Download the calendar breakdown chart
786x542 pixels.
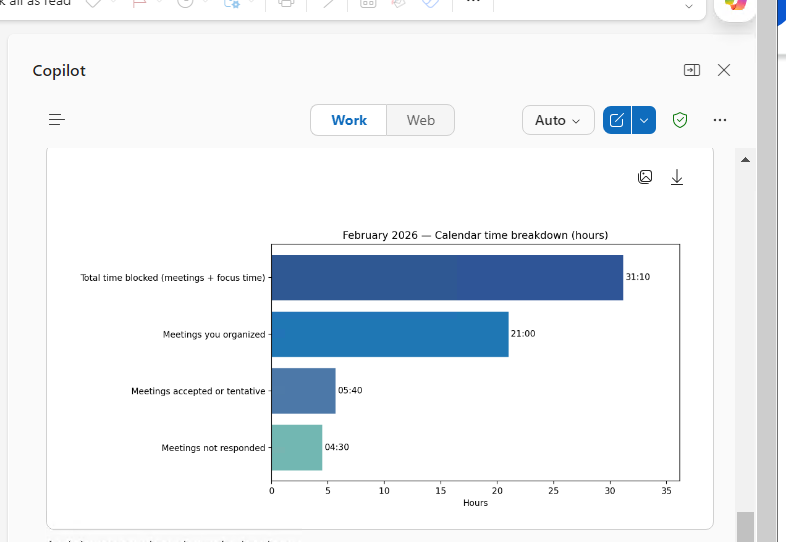click(677, 177)
